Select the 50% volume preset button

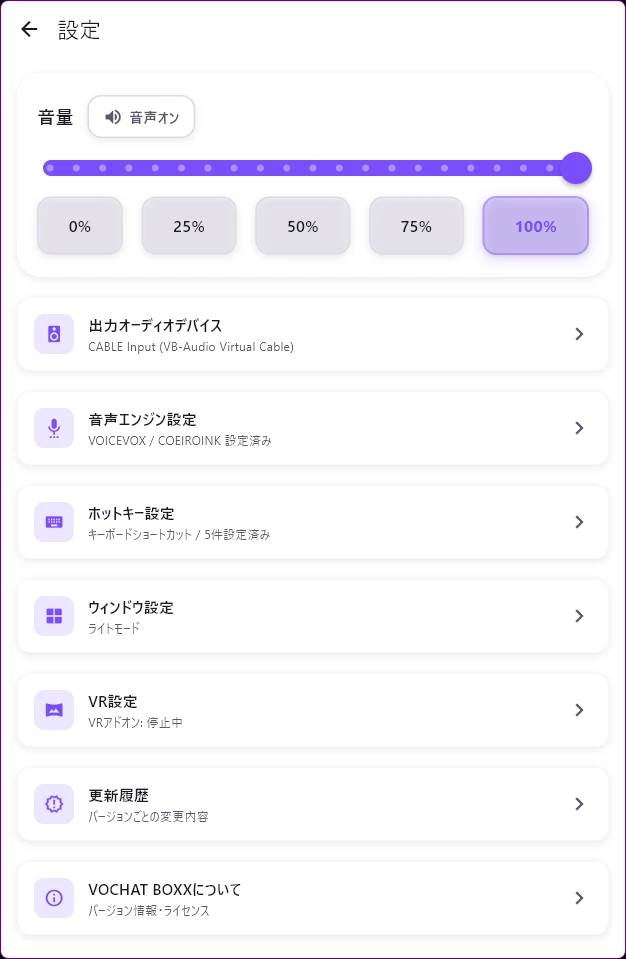[302, 225]
